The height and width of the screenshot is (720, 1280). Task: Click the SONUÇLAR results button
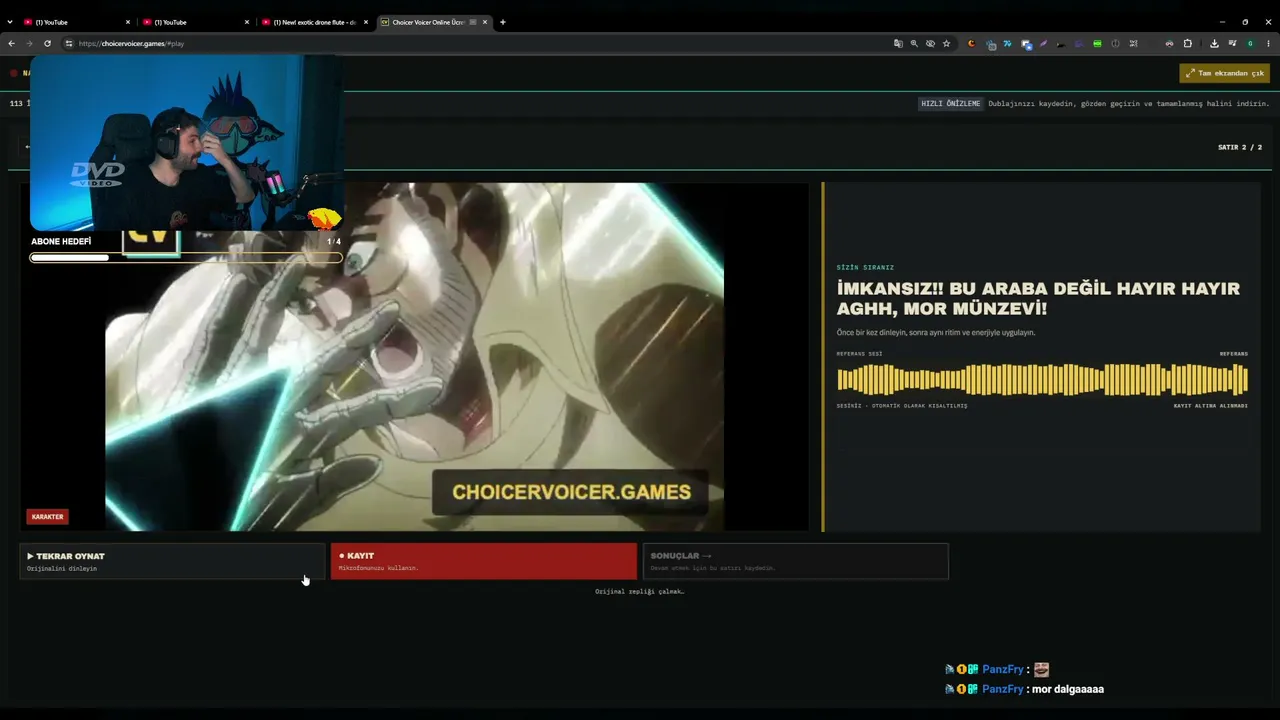[795, 561]
